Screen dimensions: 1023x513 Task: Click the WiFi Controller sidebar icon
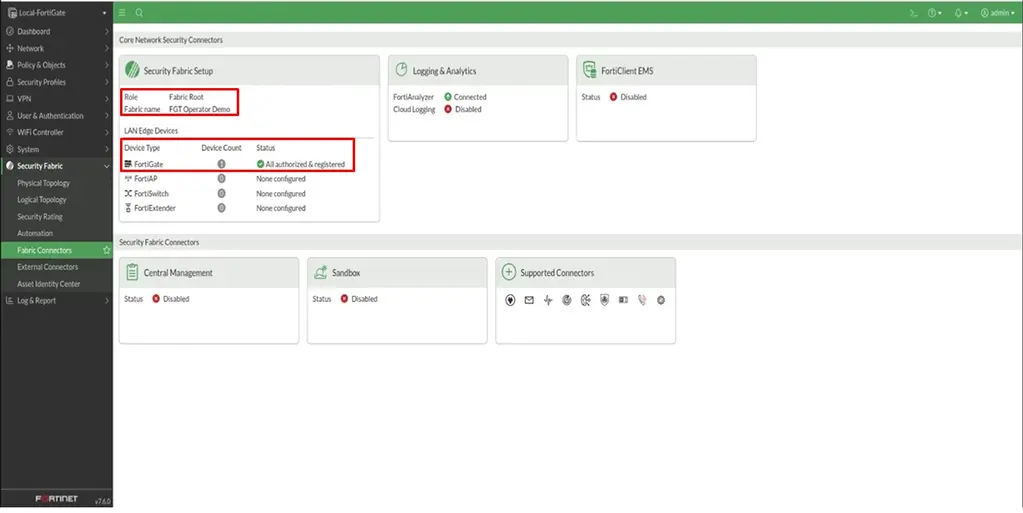[10, 132]
